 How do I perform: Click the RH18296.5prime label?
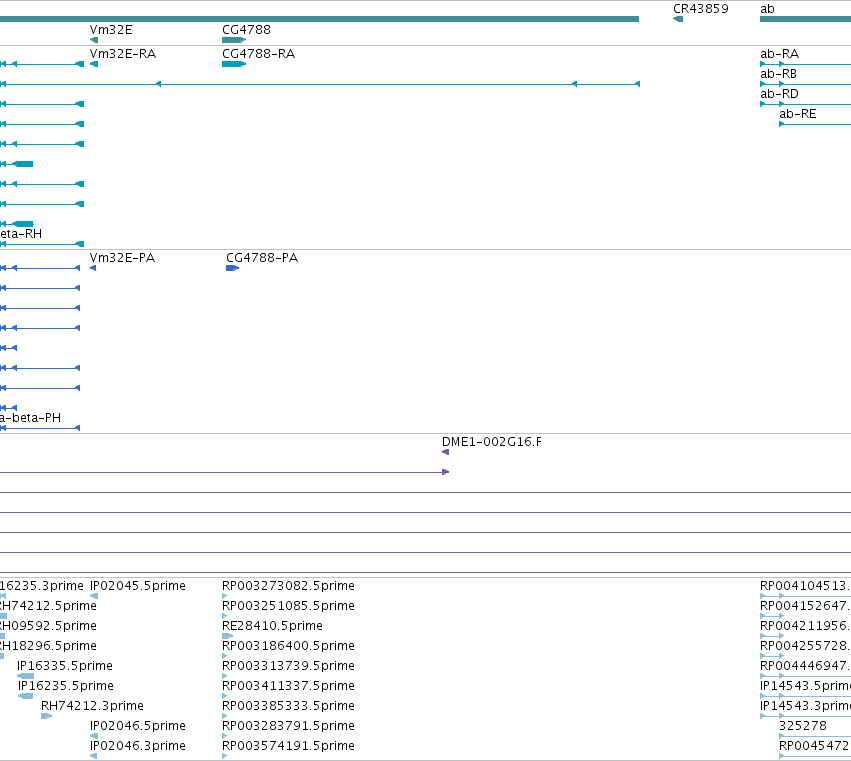tap(48, 646)
